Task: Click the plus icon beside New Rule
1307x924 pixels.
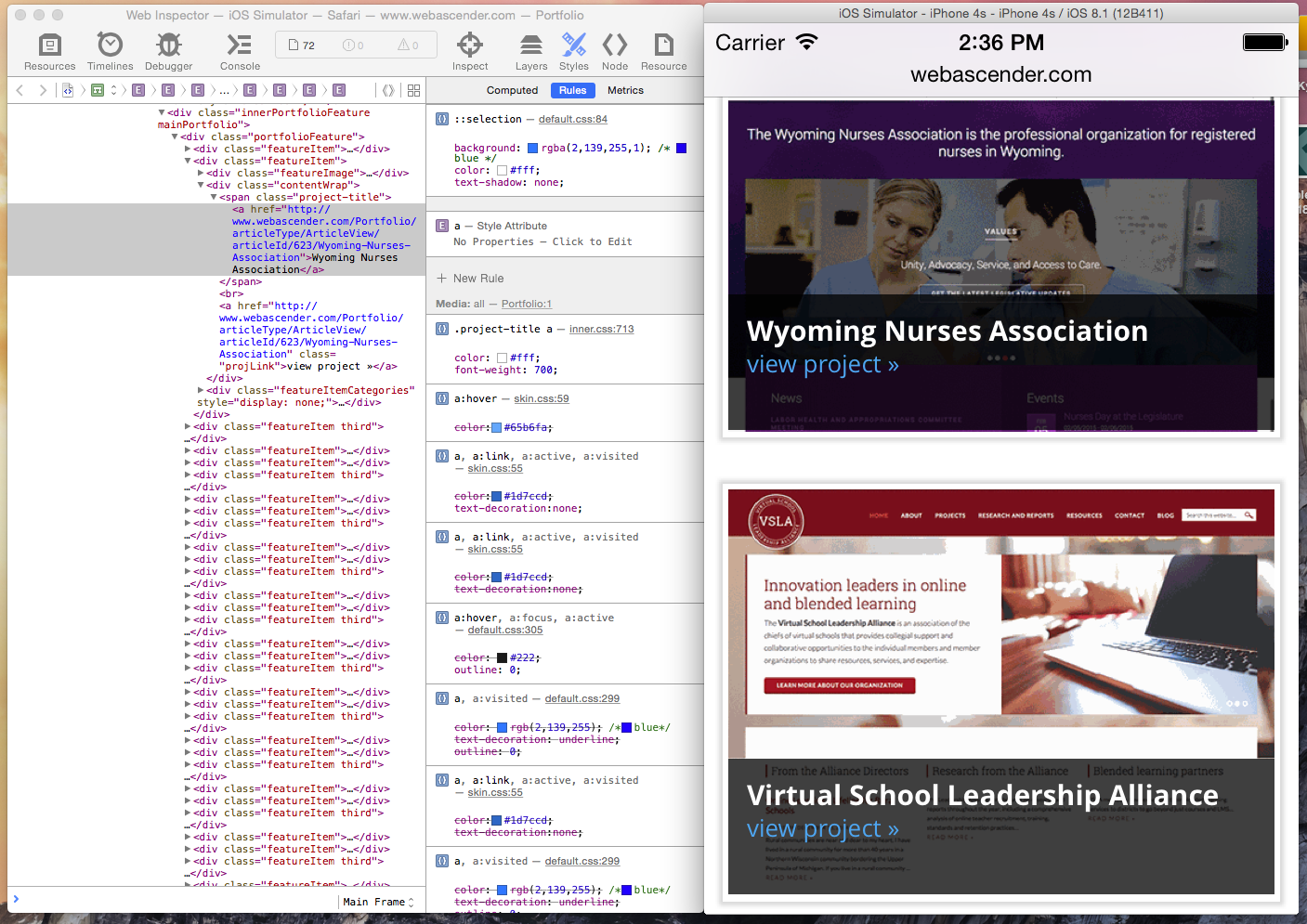Action: coord(442,278)
